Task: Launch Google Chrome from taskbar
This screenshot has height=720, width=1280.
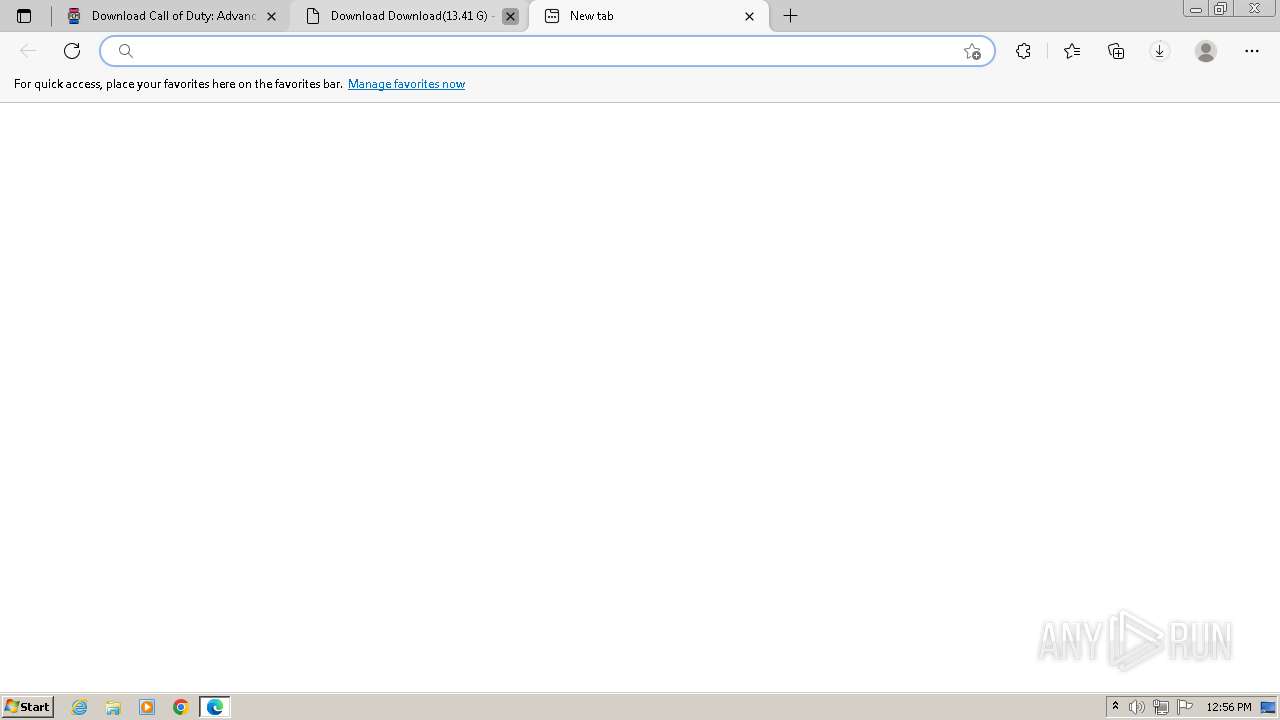Action: pyautogui.click(x=181, y=707)
